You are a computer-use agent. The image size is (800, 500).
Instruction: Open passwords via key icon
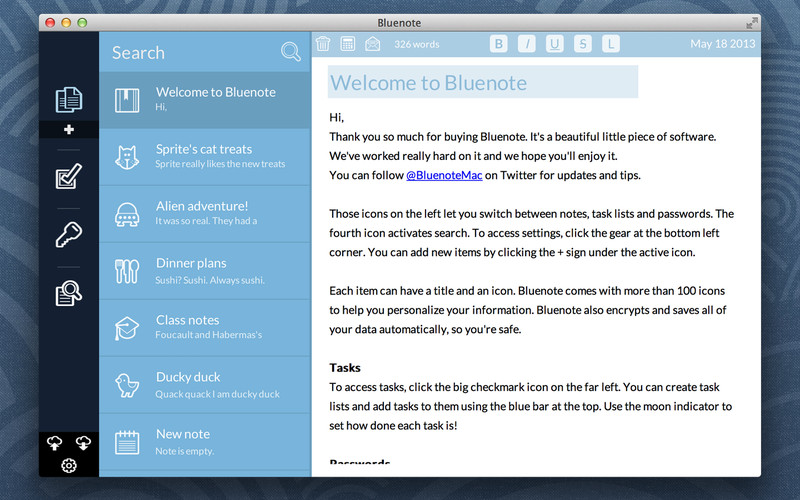click(68, 235)
